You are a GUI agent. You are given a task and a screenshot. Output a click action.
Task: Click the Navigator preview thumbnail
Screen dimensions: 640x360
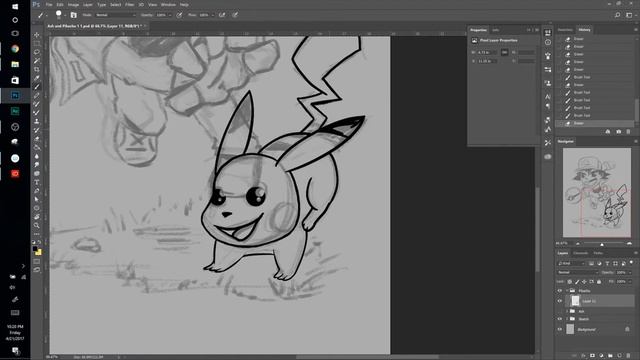[x=597, y=192]
